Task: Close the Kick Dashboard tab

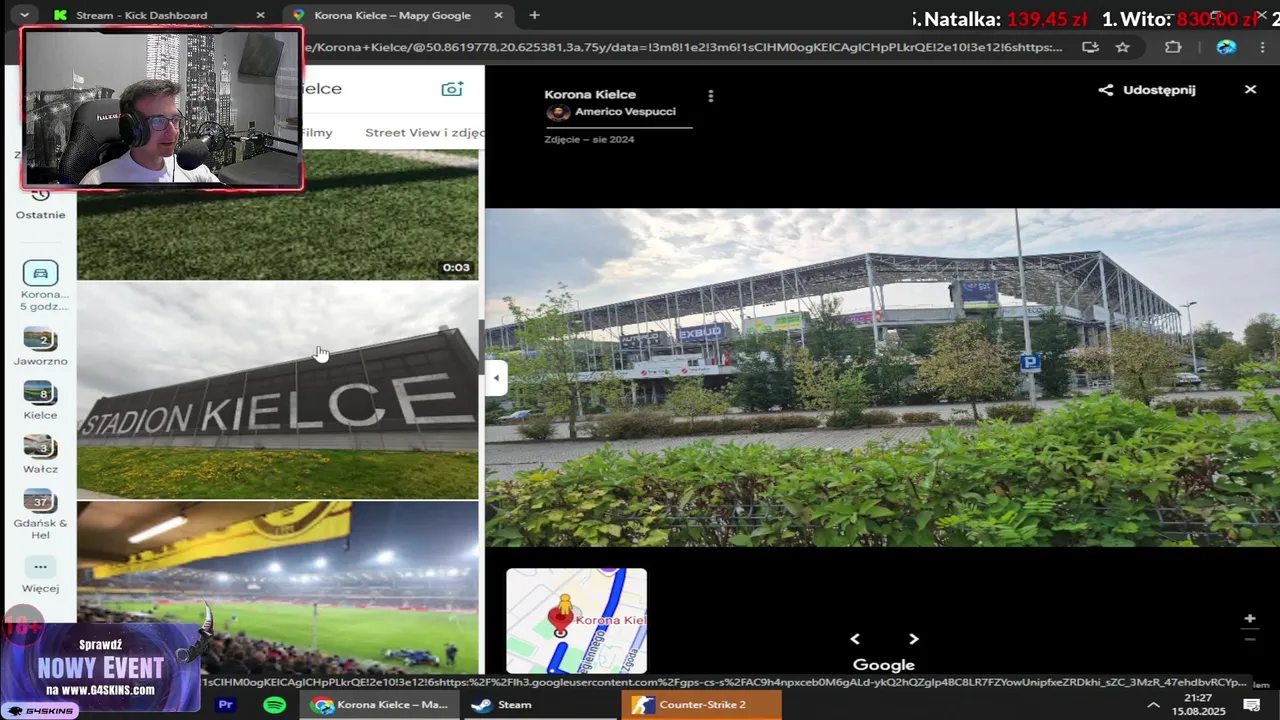Action: pos(261,15)
